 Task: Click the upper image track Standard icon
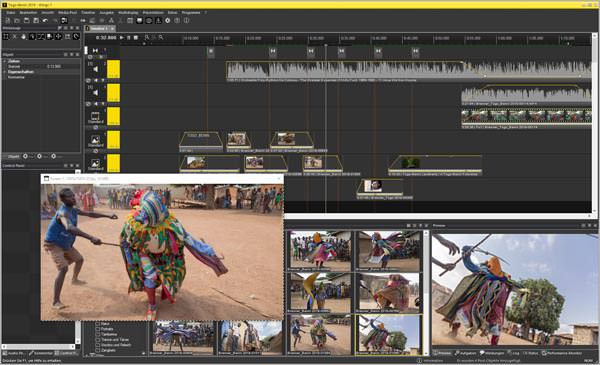click(x=95, y=140)
